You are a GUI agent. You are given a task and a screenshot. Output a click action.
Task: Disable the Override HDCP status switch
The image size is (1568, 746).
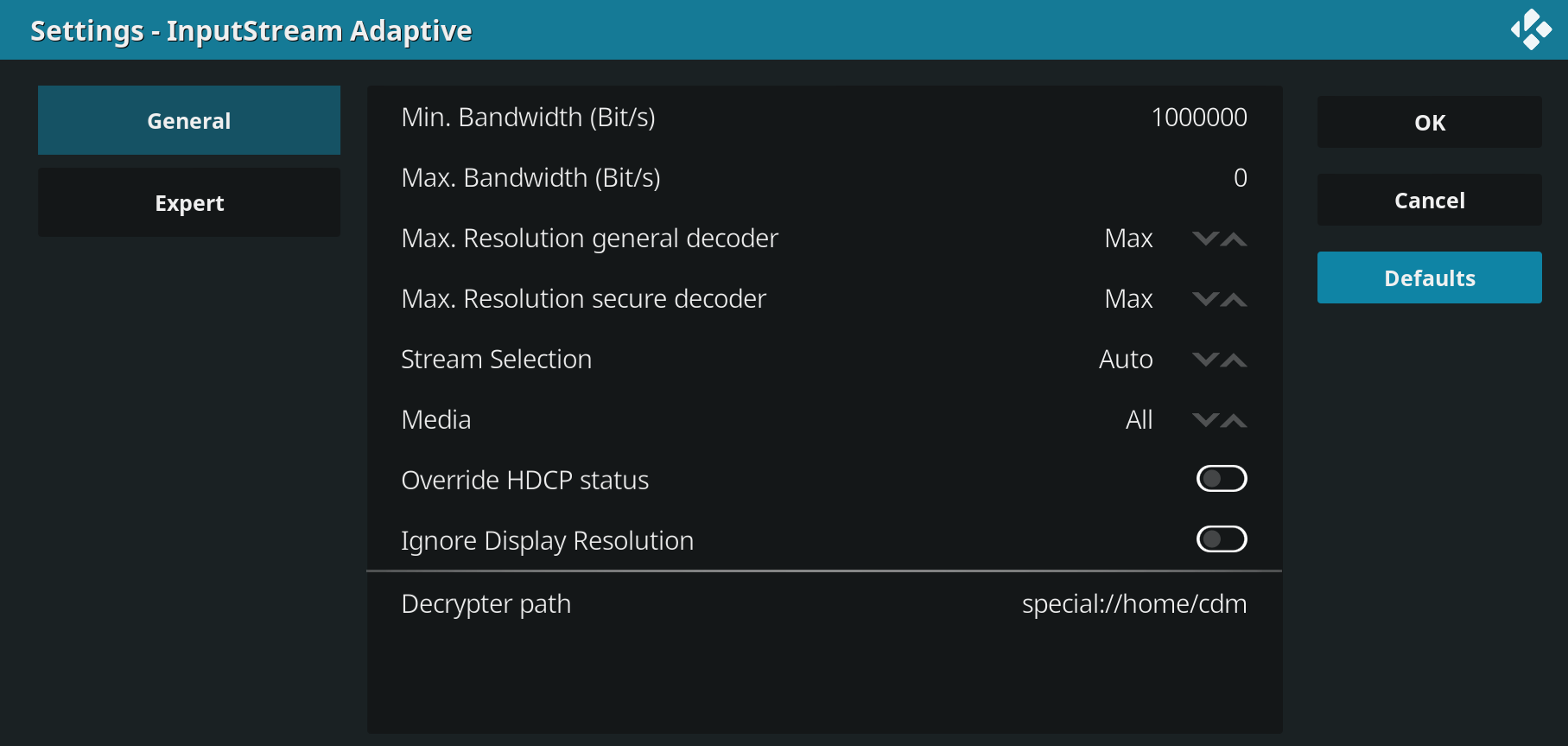(1221, 479)
